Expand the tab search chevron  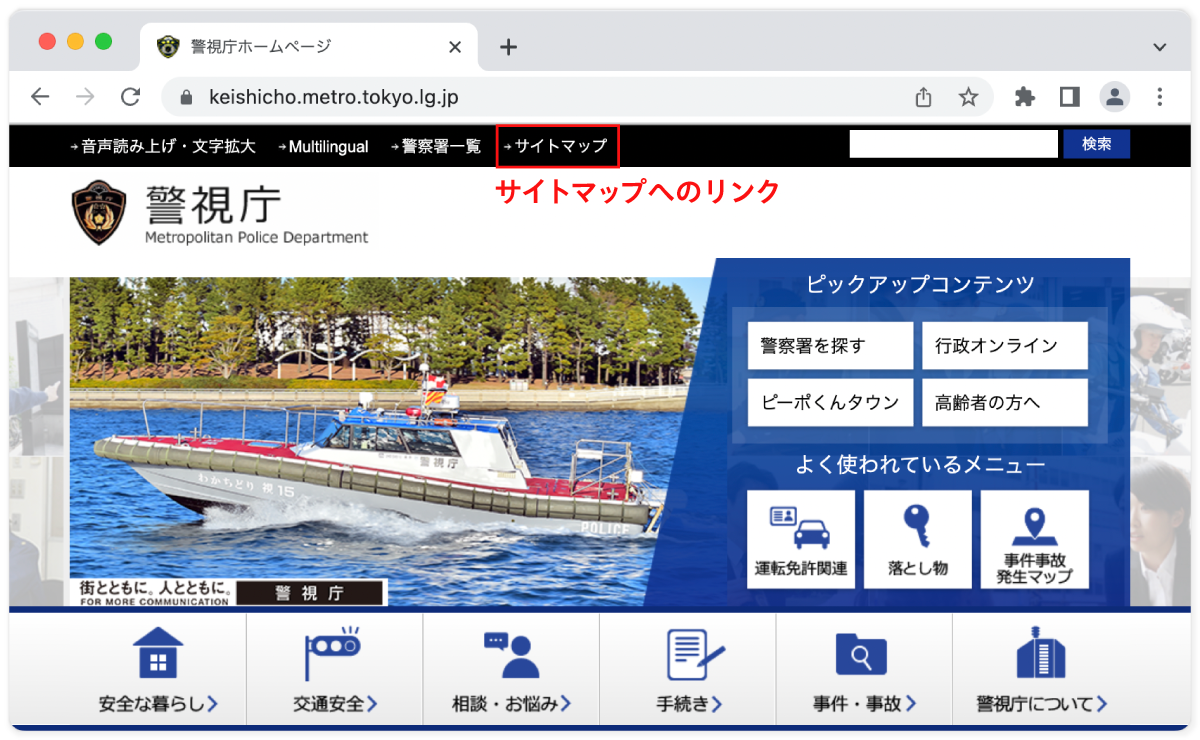(1160, 47)
